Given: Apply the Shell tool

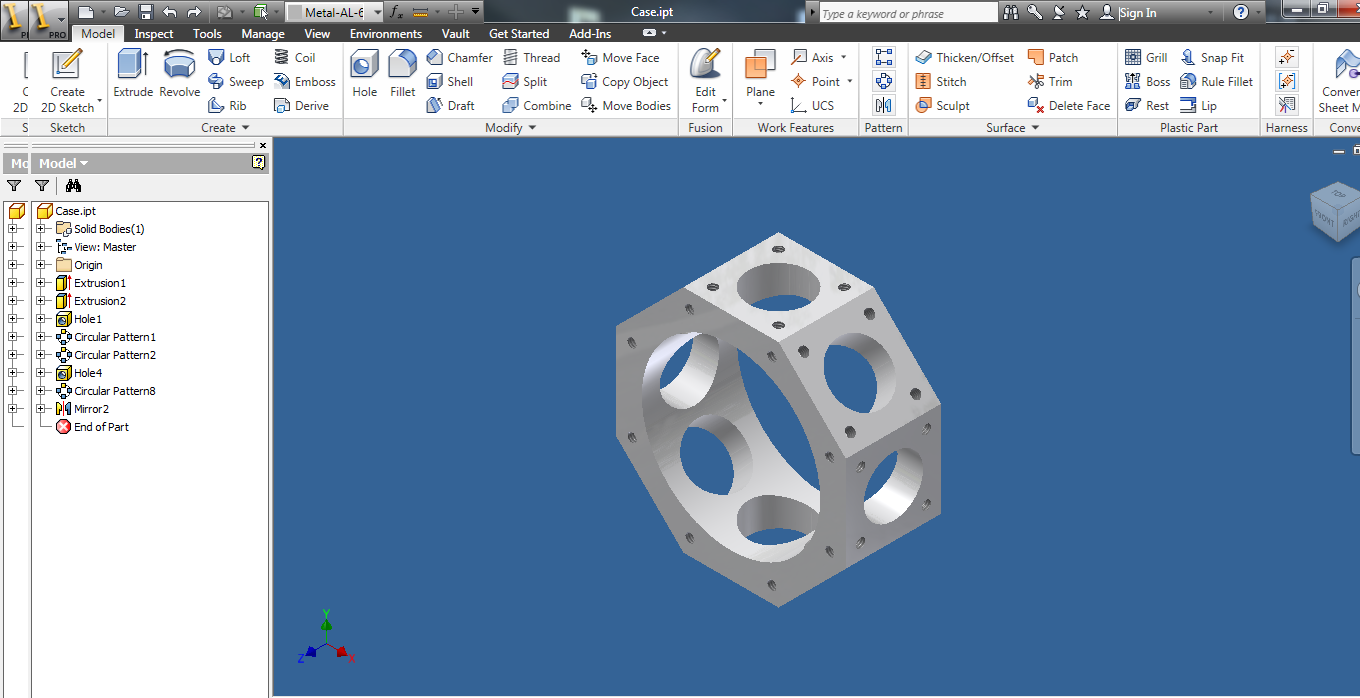Looking at the screenshot, I should 449,82.
